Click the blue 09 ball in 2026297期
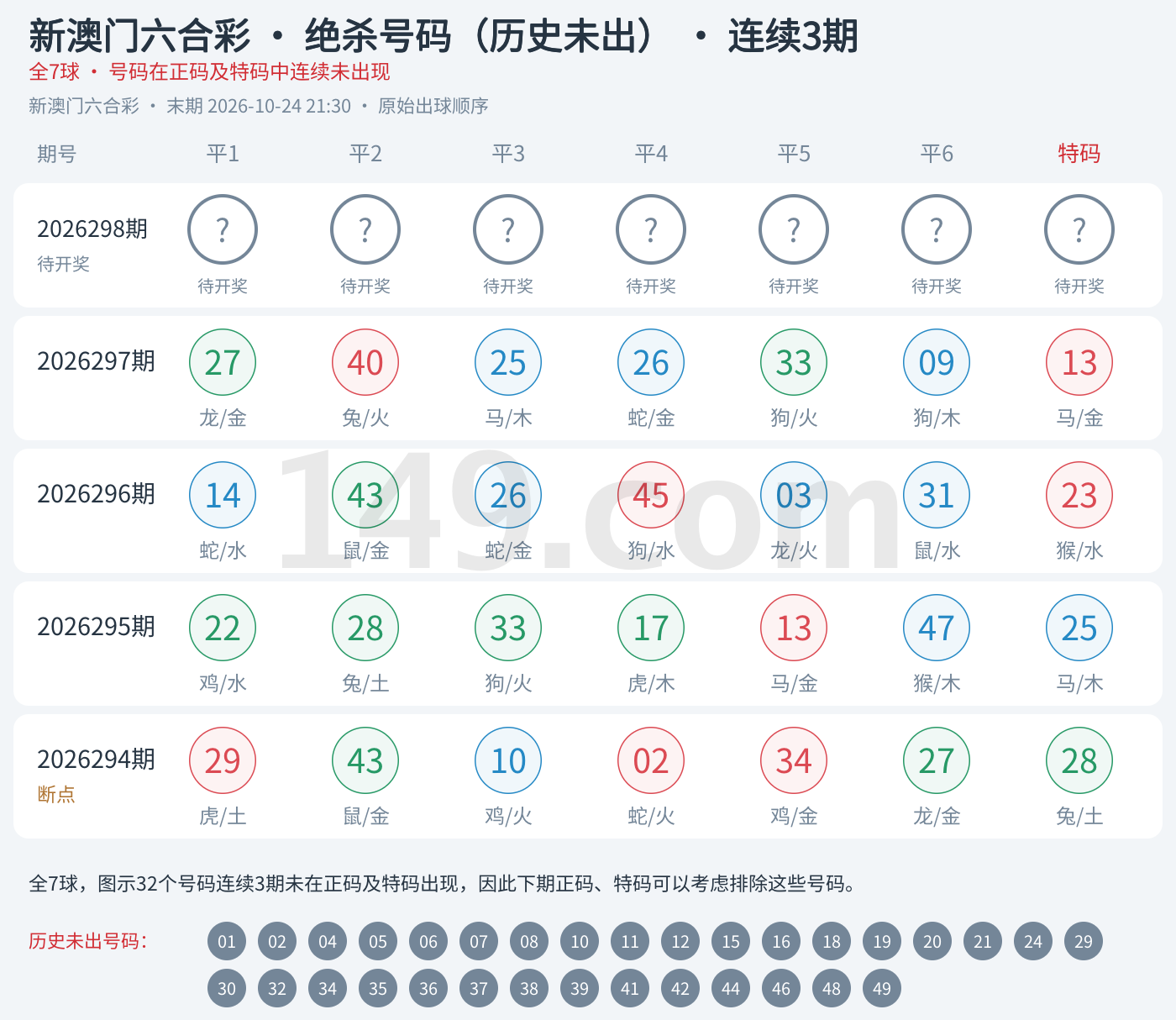 coord(937,362)
